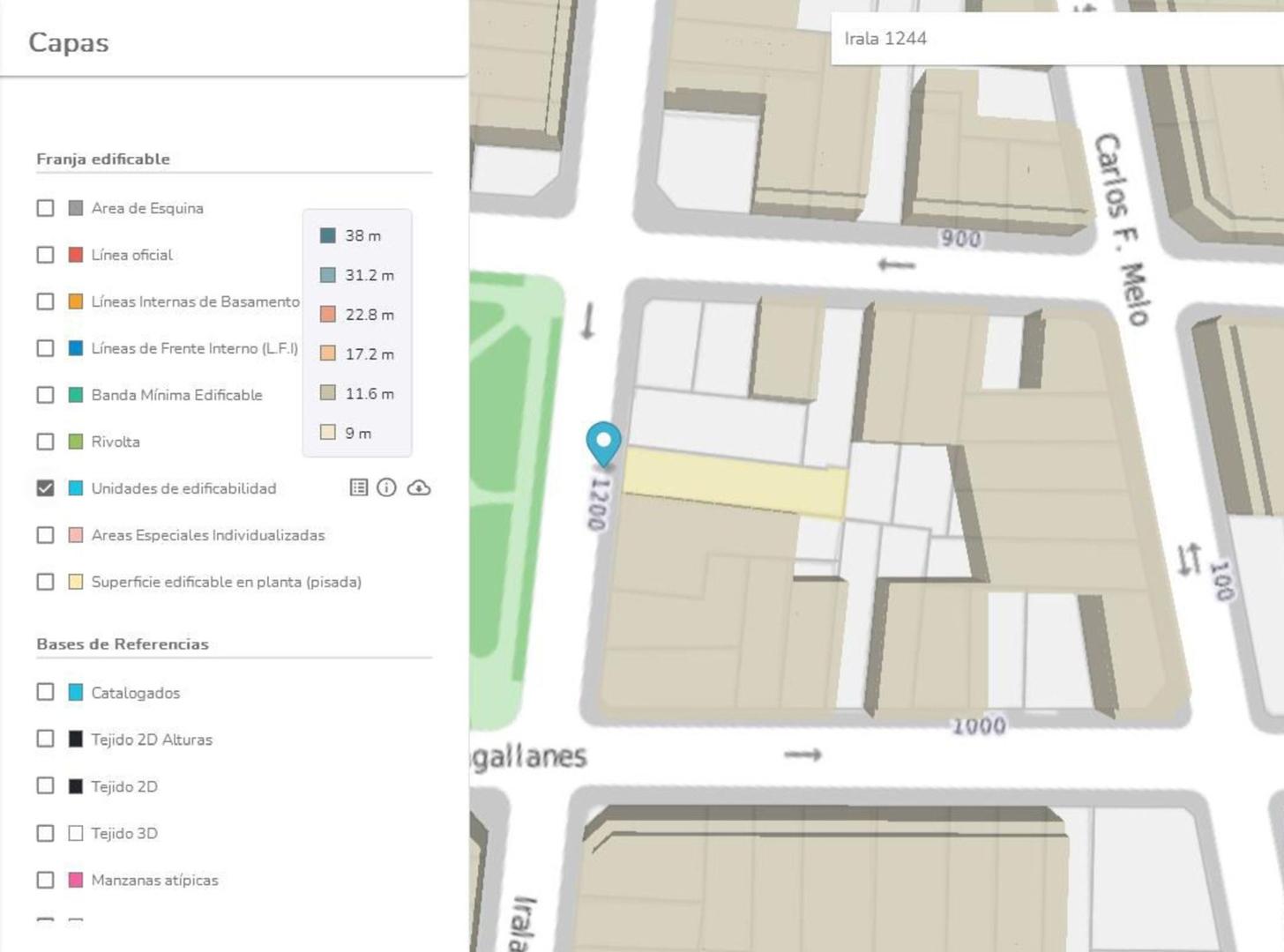The height and width of the screenshot is (952, 1284).
Task: Click the 38 m legend swatch
Action: click(x=327, y=235)
